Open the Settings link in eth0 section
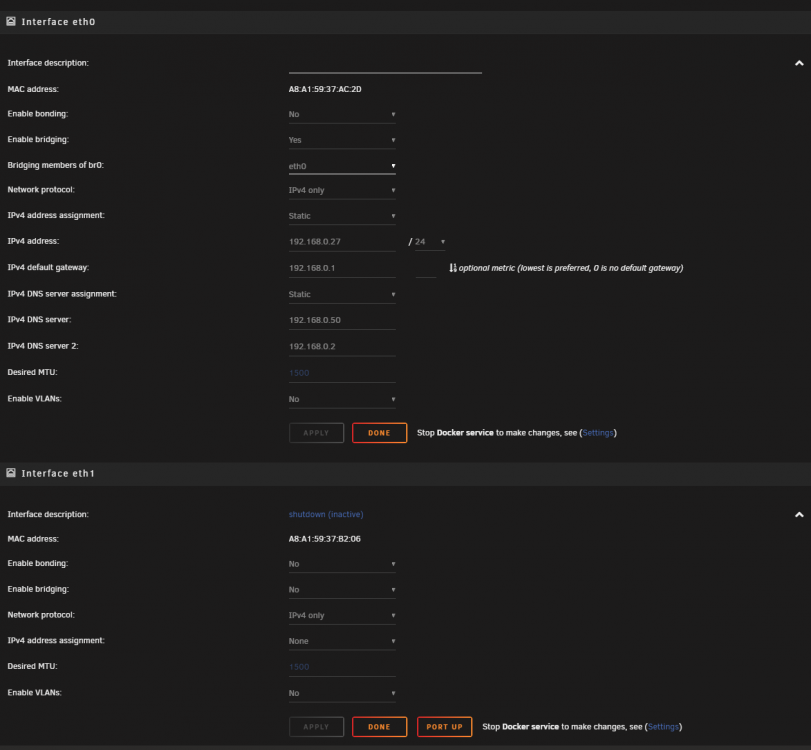Viewport: 811px width, 750px height. point(598,433)
